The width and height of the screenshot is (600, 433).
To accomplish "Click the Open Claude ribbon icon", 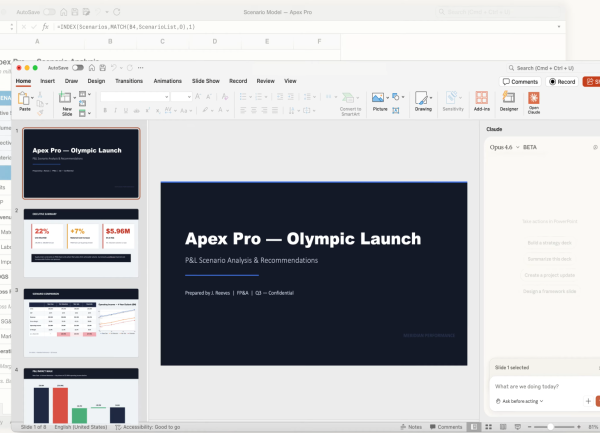I will (536, 99).
